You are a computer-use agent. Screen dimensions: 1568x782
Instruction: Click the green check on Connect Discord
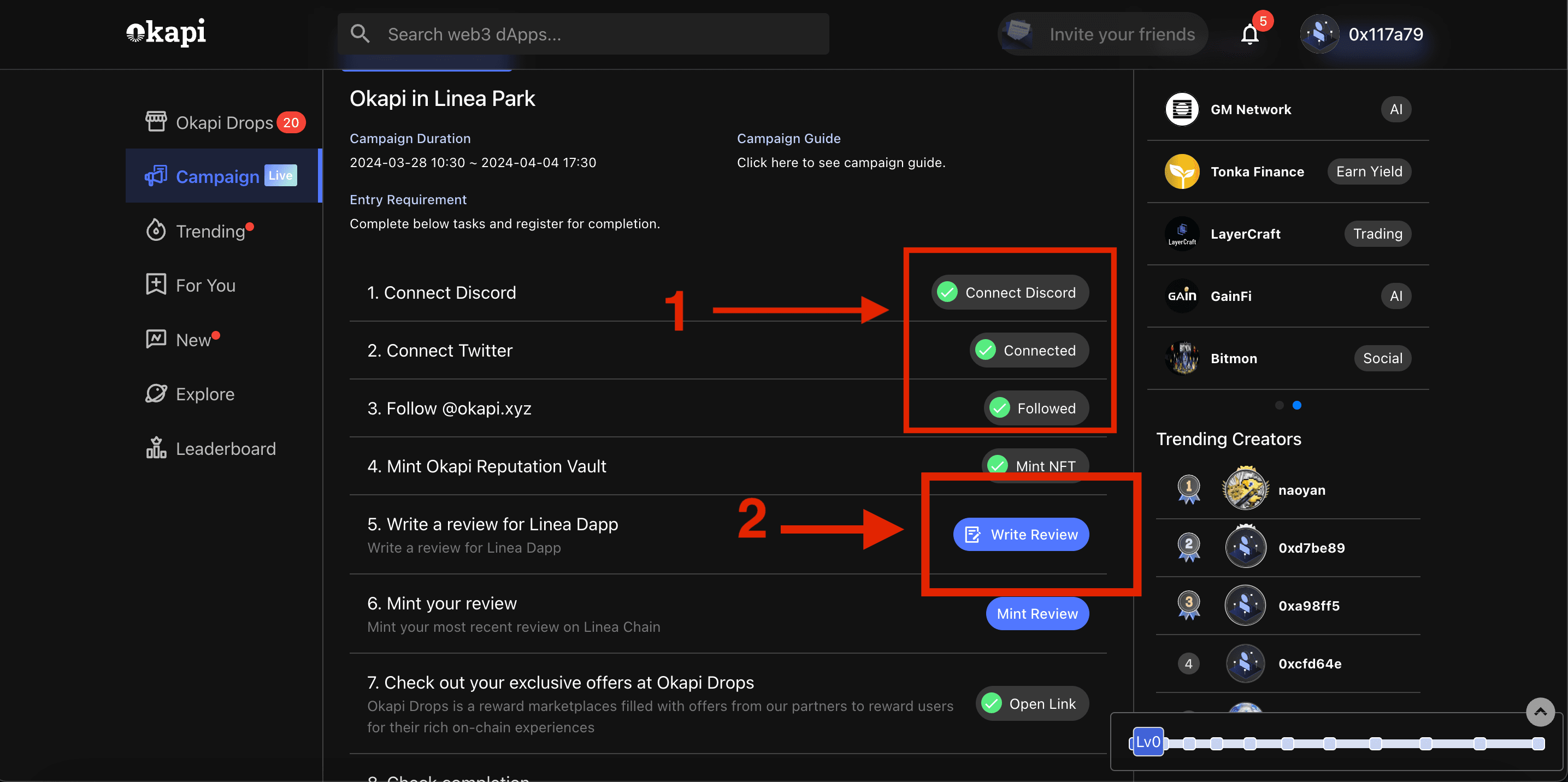[947, 292]
